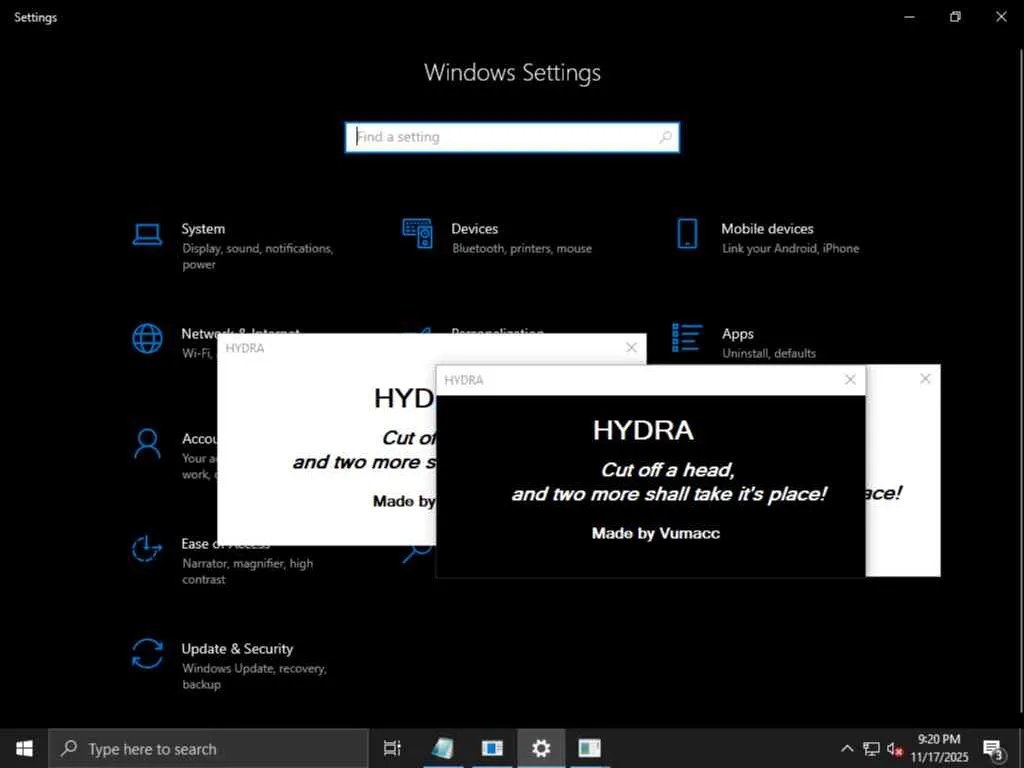Click the network status tray icon

[871, 748]
